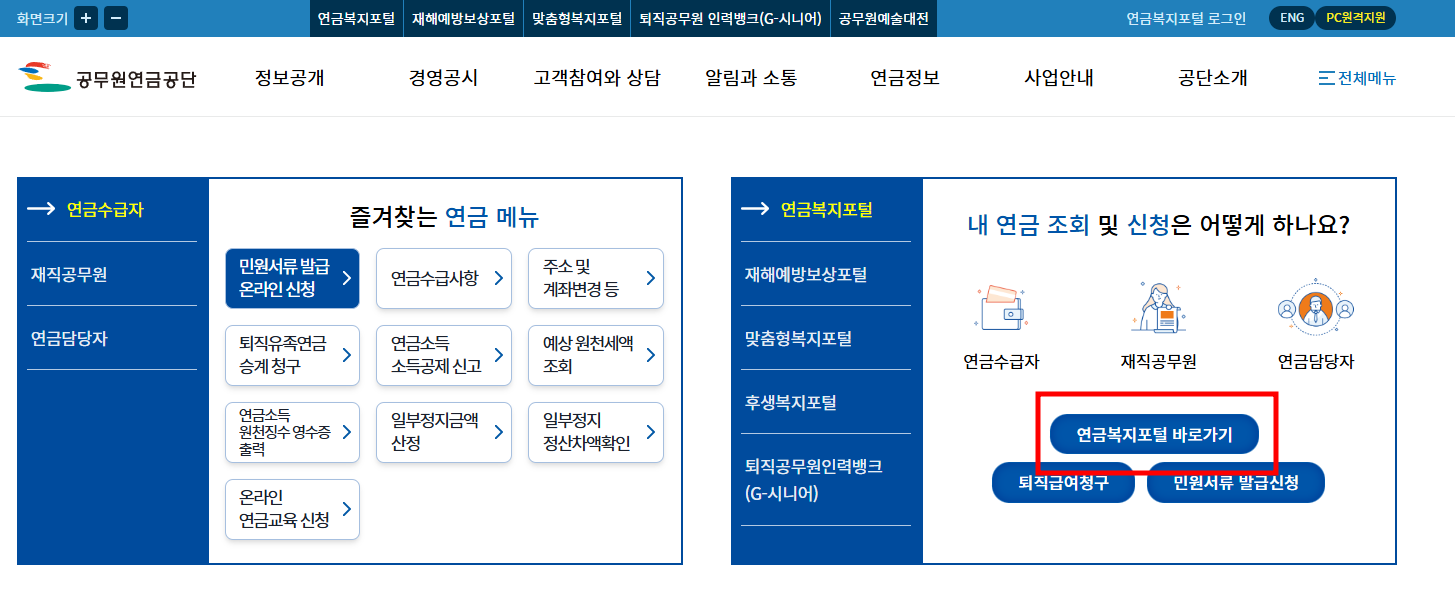Select 맞춤형복지포털 top bar tab
Image resolution: width=1455 pixels, height=603 pixels.
[576, 18]
